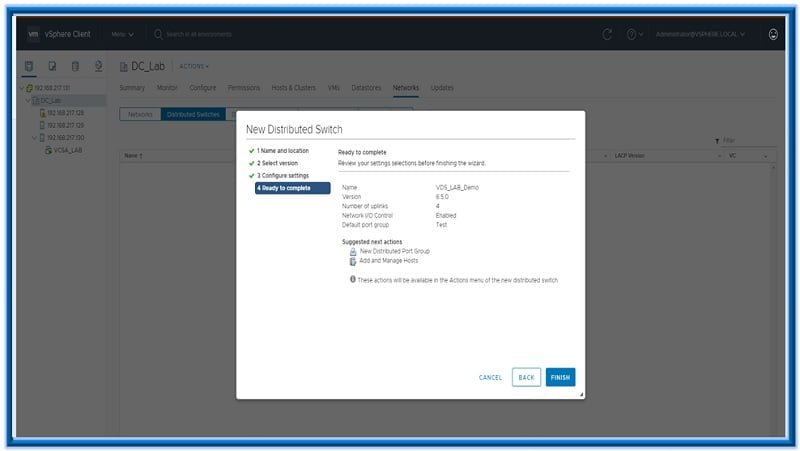Click FINISH to create the switch
The height and width of the screenshot is (451, 800).
pyautogui.click(x=560, y=377)
